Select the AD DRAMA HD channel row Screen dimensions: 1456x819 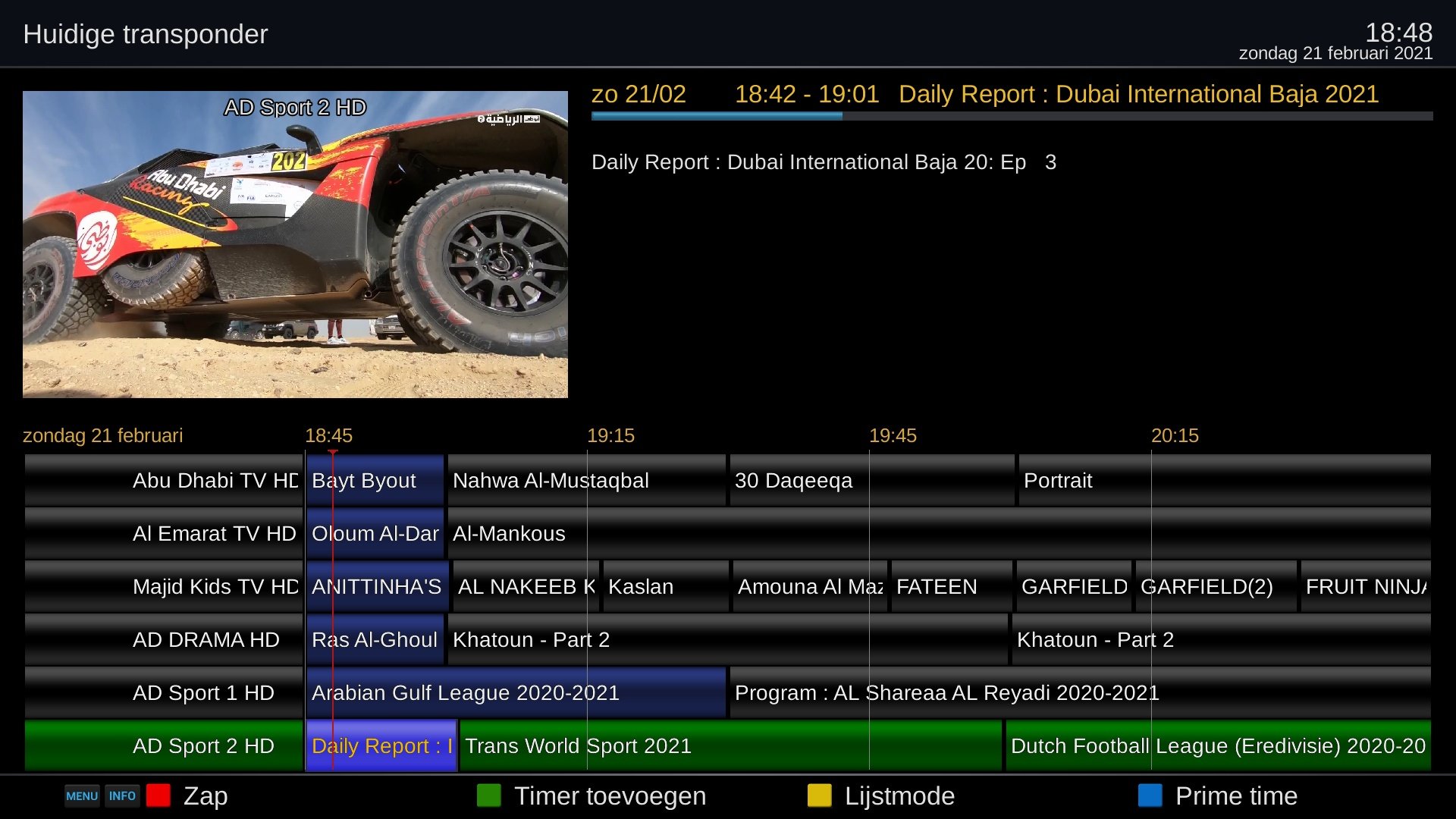(164, 639)
